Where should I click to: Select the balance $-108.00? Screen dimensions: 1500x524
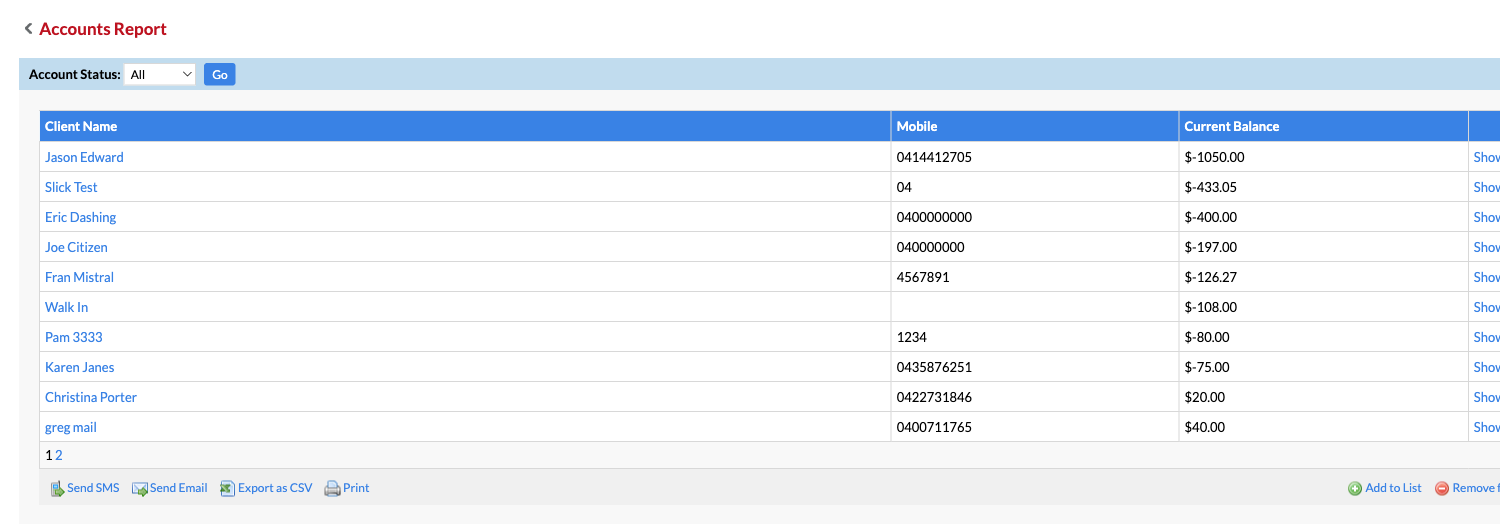pos(1211,307)
